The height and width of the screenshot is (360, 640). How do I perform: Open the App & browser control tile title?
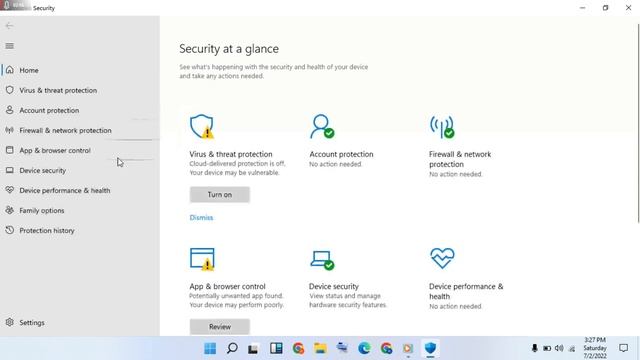click(x=227, y=287)
